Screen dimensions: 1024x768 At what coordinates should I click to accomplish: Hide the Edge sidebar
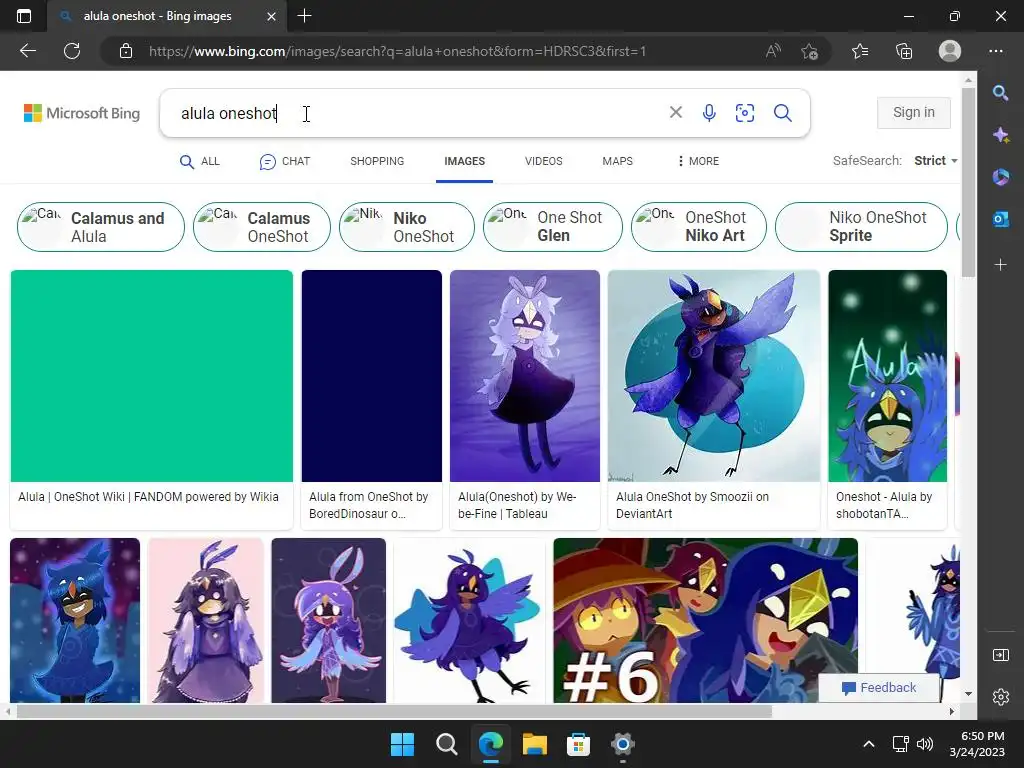click(1000, 655)
